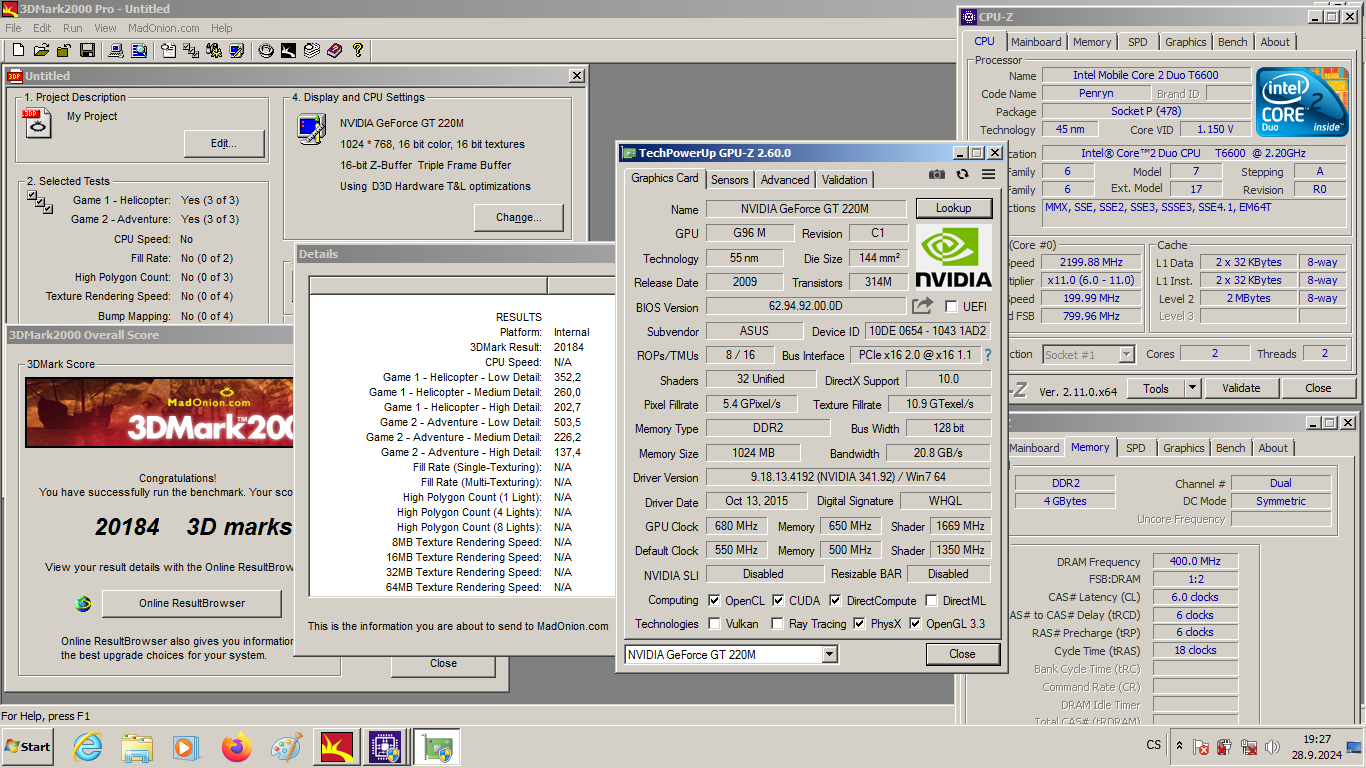Open Windows Explorer folder on taskbar

137,747
